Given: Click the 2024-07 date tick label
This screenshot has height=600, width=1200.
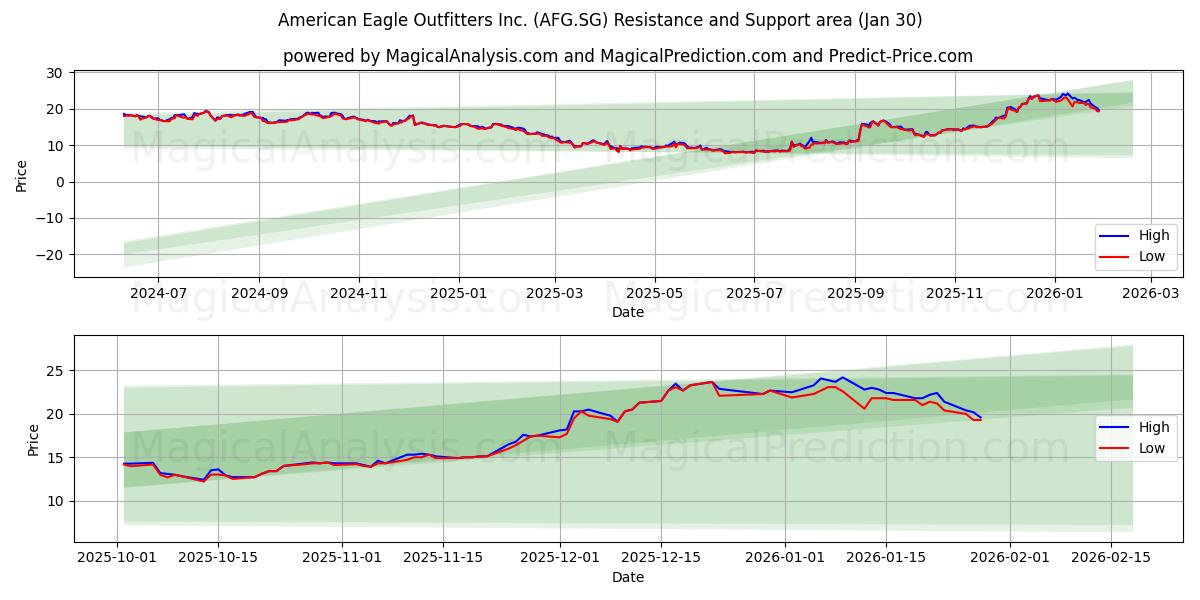Looking at the screenshot, I should click(x=159, y=294).
